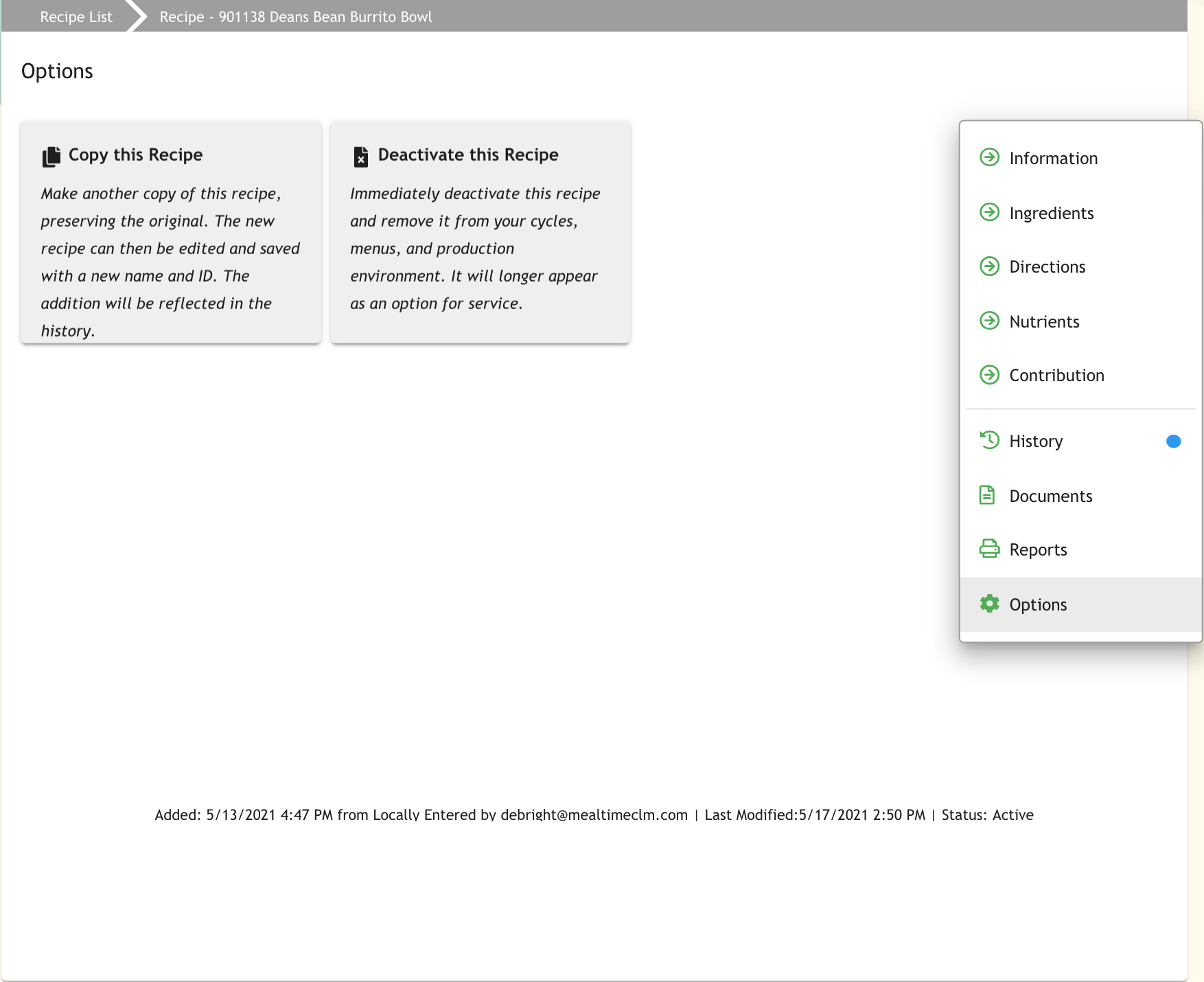Open the Ingredients menu item

pos(1080,213)
